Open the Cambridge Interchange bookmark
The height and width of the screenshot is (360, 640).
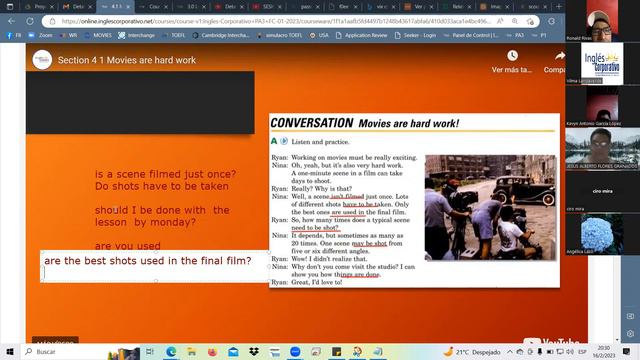pos(221,36)
